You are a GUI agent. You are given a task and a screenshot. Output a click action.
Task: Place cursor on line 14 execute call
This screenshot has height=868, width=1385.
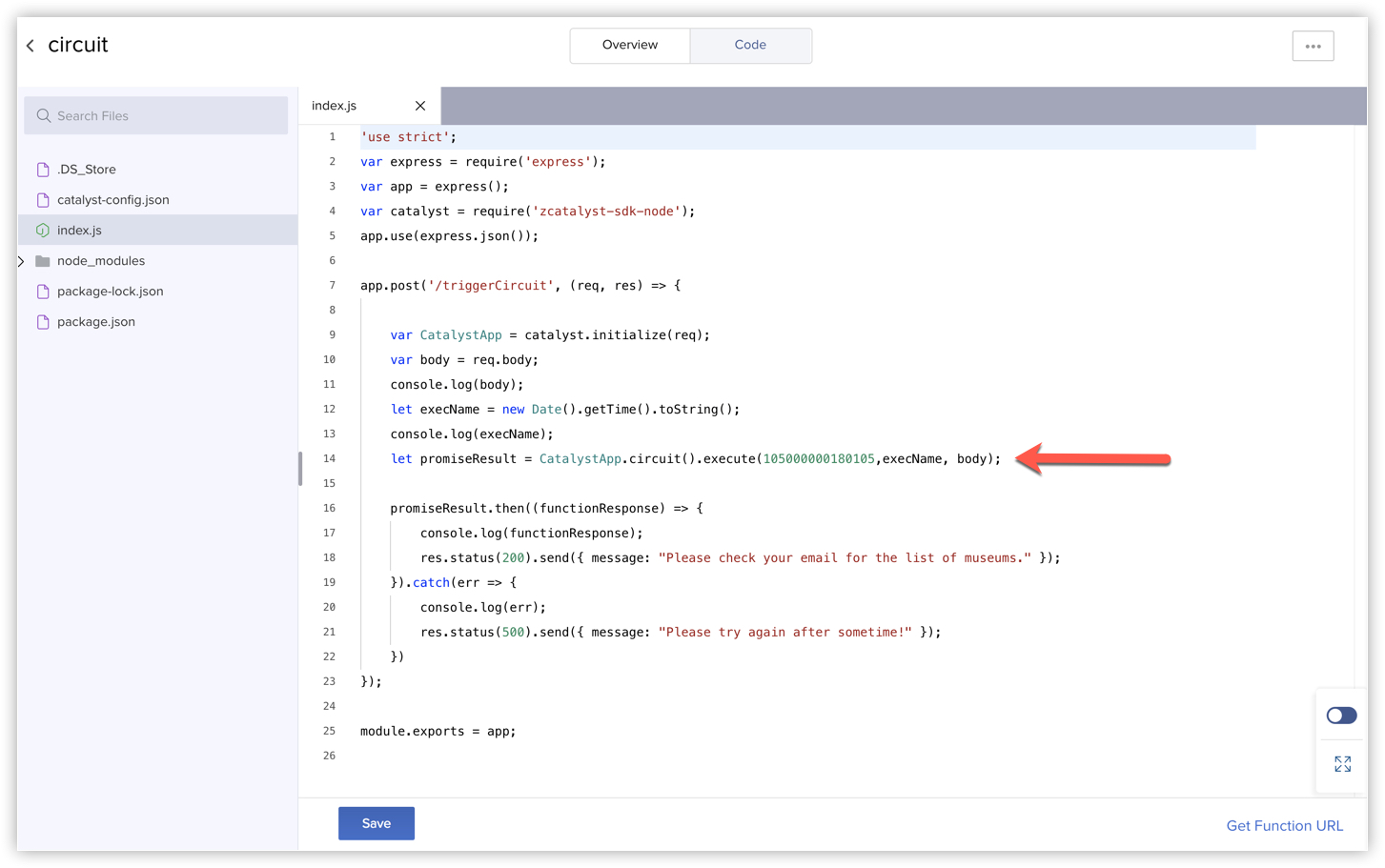coord(731,459)
